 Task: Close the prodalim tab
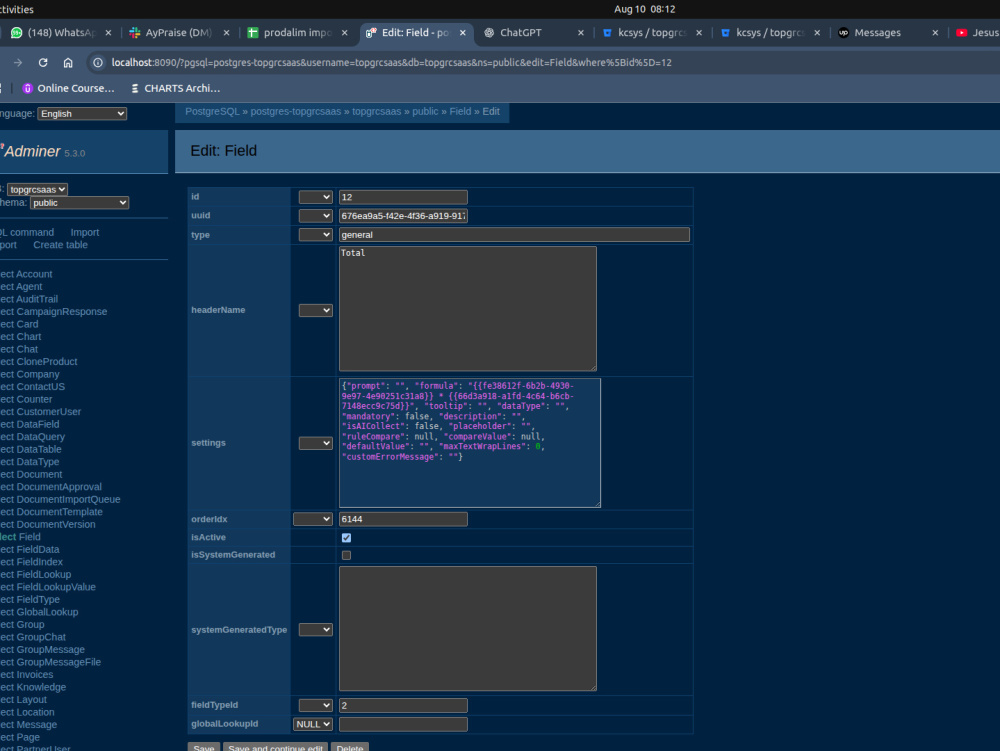(344, 33)
